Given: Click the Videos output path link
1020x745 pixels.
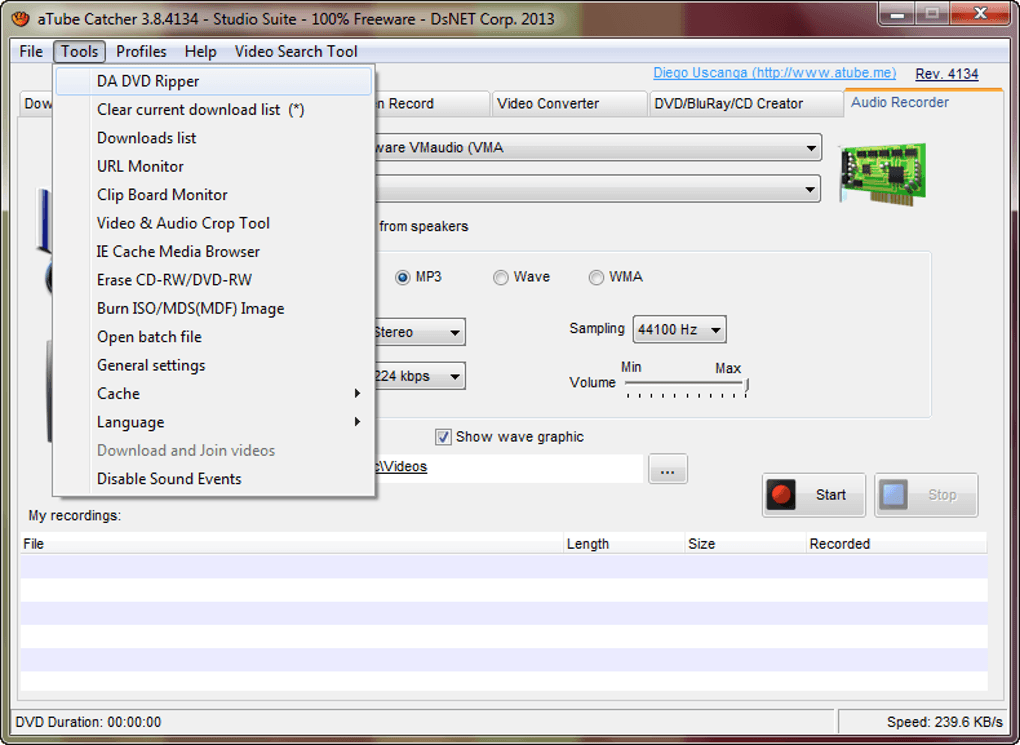Looking at the screenshot, I should 401,467.
